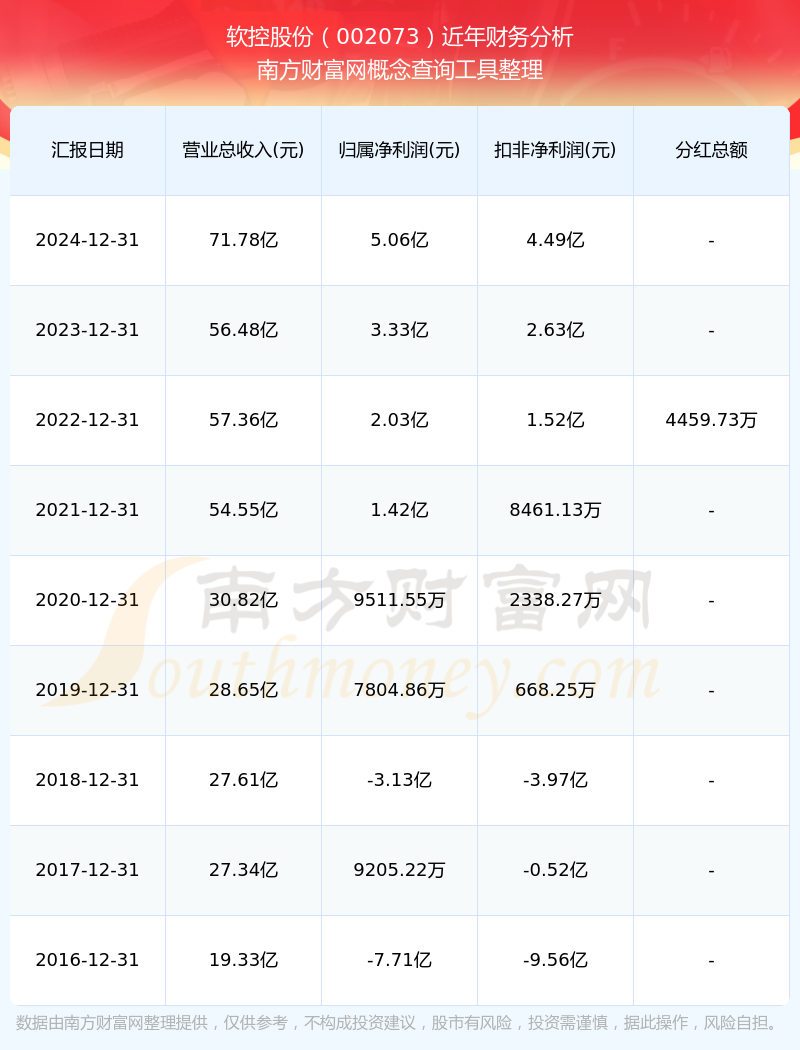
Task: Click the revenue value 54.55亿
Action: click(x=244, y=510)
